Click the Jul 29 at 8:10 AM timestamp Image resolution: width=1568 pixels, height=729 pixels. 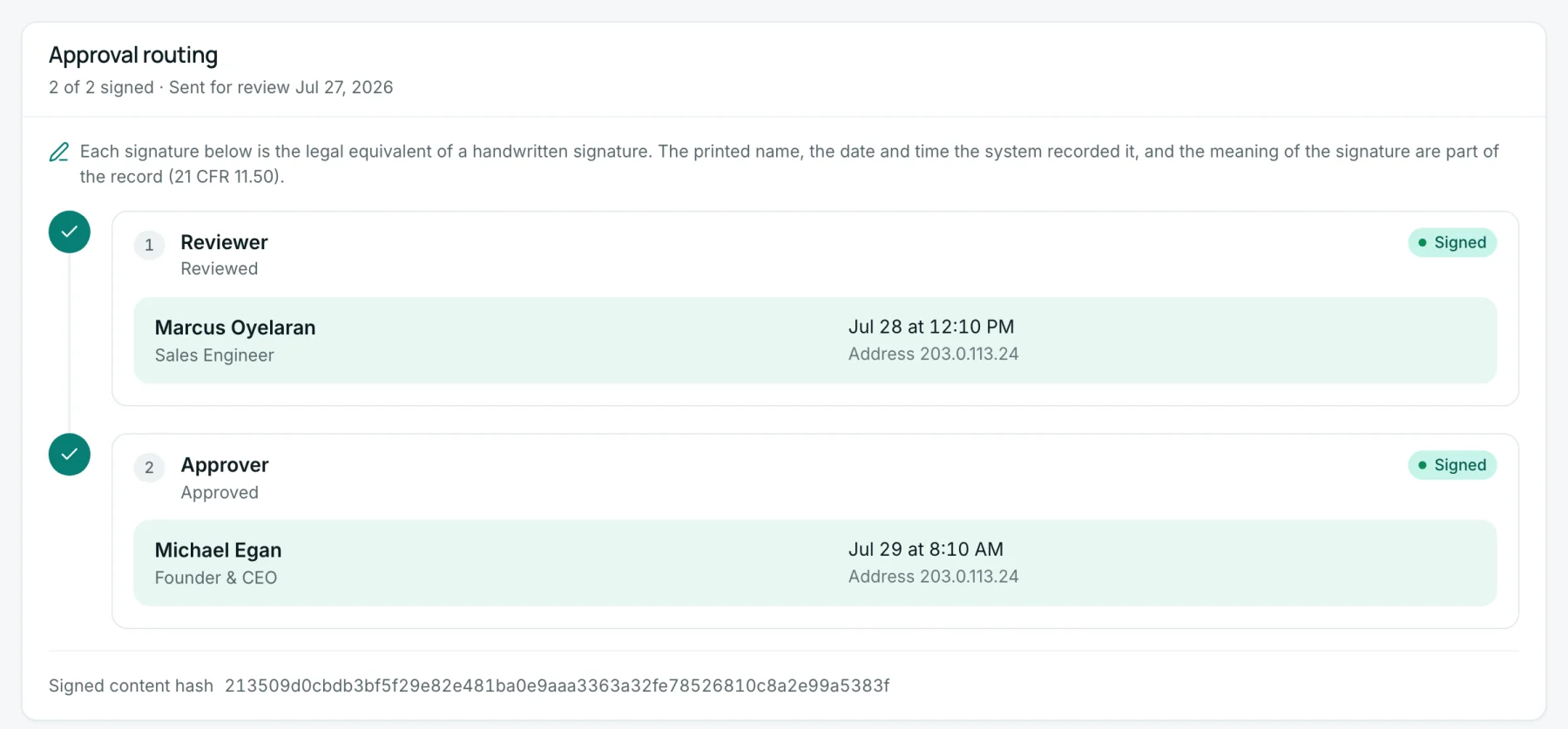pos(926,550)
